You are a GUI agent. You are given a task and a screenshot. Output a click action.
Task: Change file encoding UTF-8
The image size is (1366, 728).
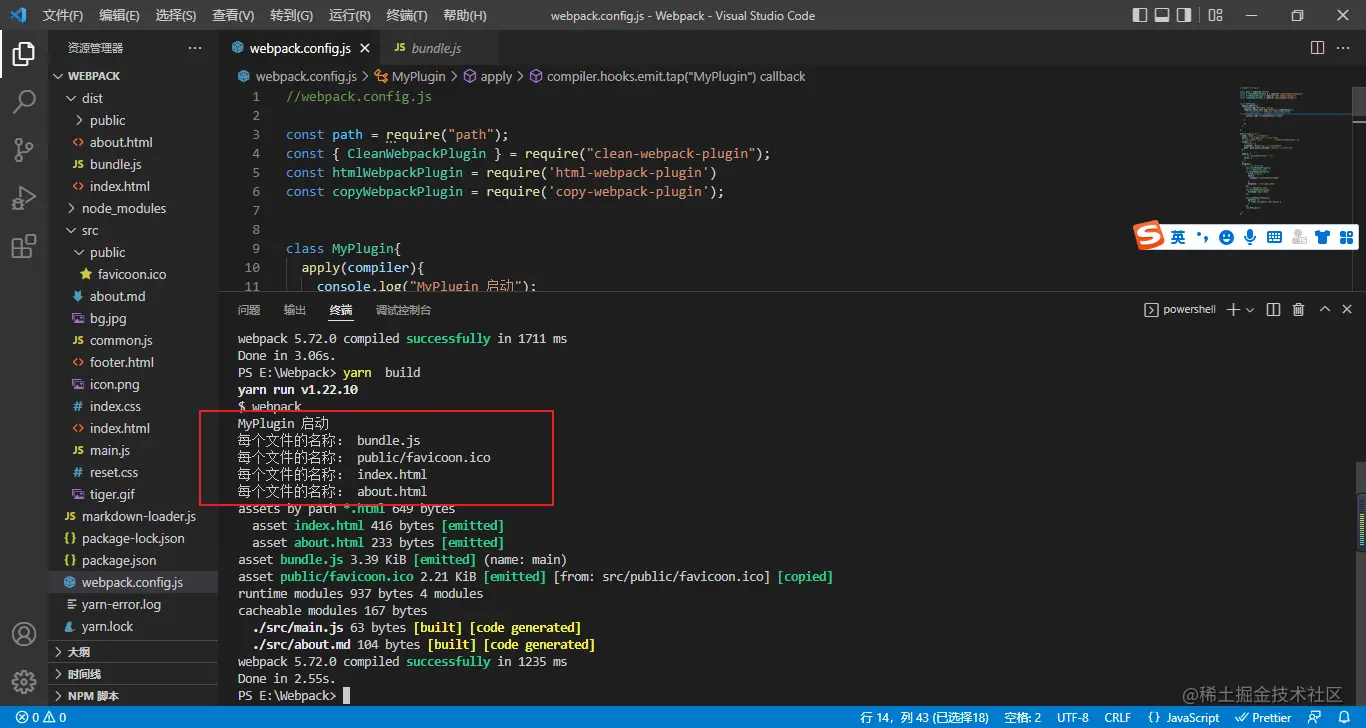(1072, 717)
